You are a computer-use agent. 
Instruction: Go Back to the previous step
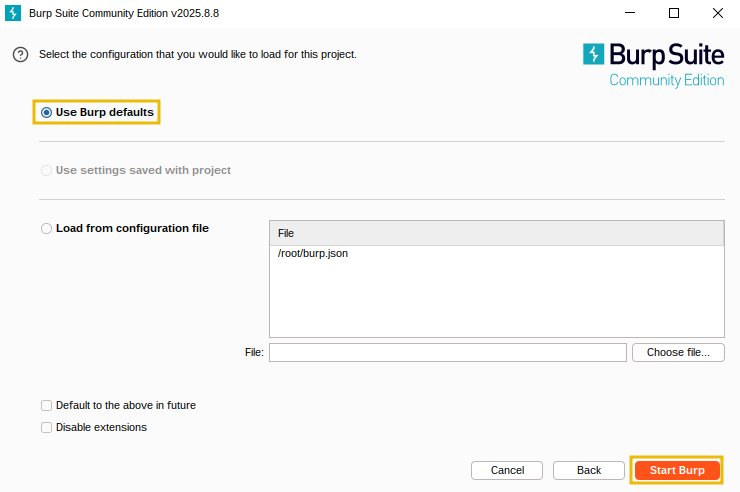tap(589, 470)
